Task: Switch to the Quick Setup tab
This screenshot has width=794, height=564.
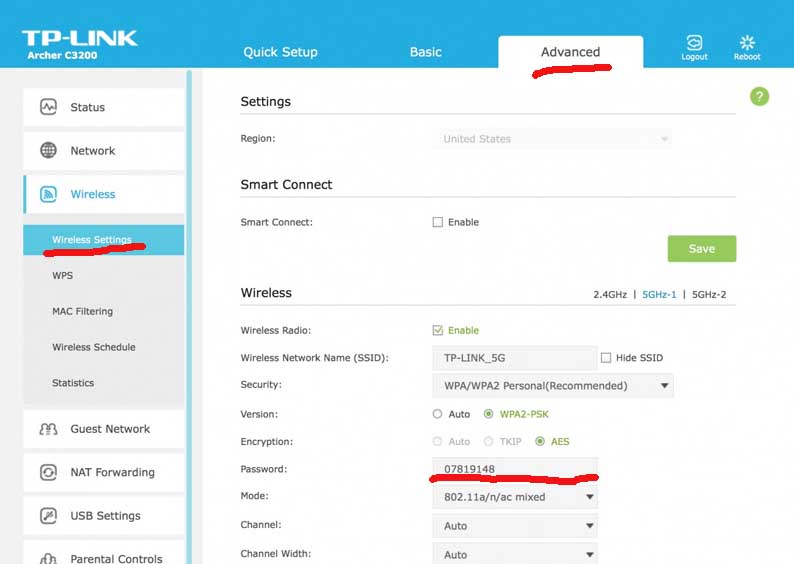Action: point(281,52)
